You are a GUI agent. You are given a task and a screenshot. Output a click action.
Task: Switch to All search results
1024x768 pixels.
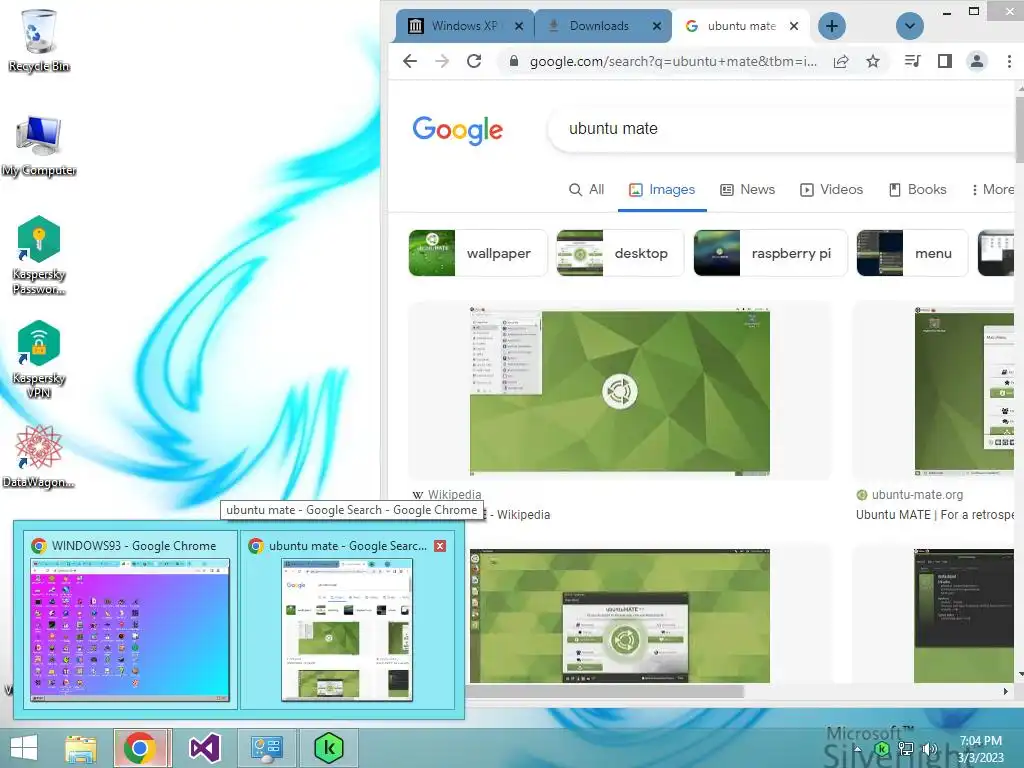coord(586,189)
